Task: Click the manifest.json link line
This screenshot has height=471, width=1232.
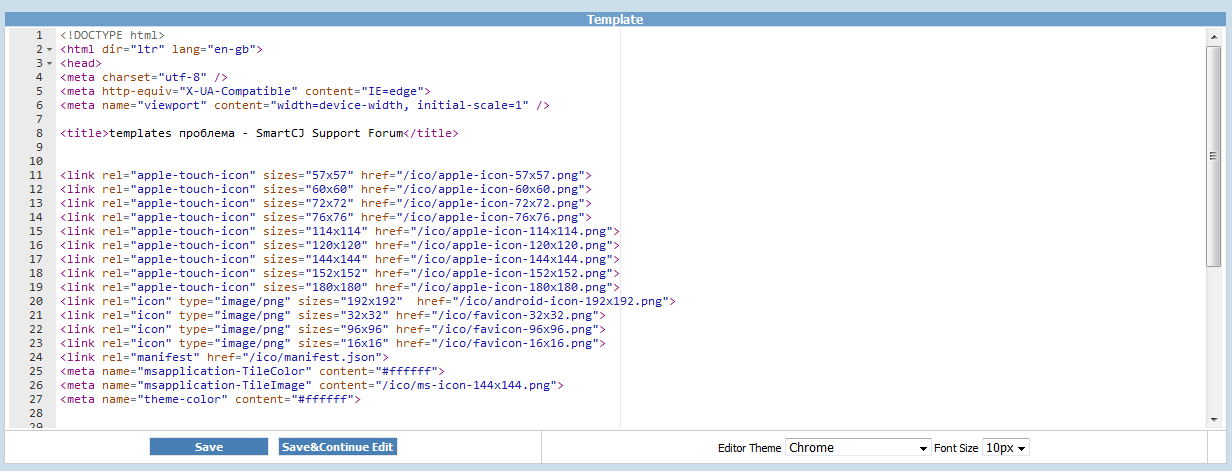Action: (x=224, y=357)
